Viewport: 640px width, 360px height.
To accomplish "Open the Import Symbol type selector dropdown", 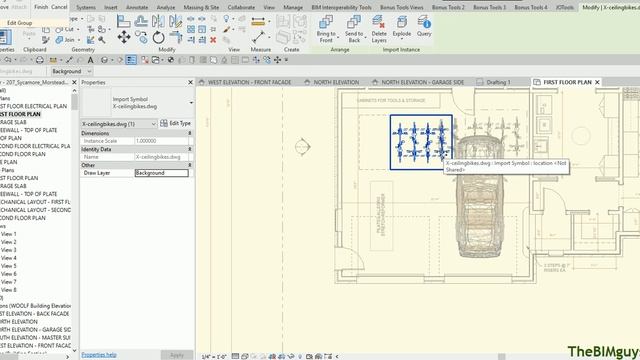I will pyautogui.click(x=191, y=103).
